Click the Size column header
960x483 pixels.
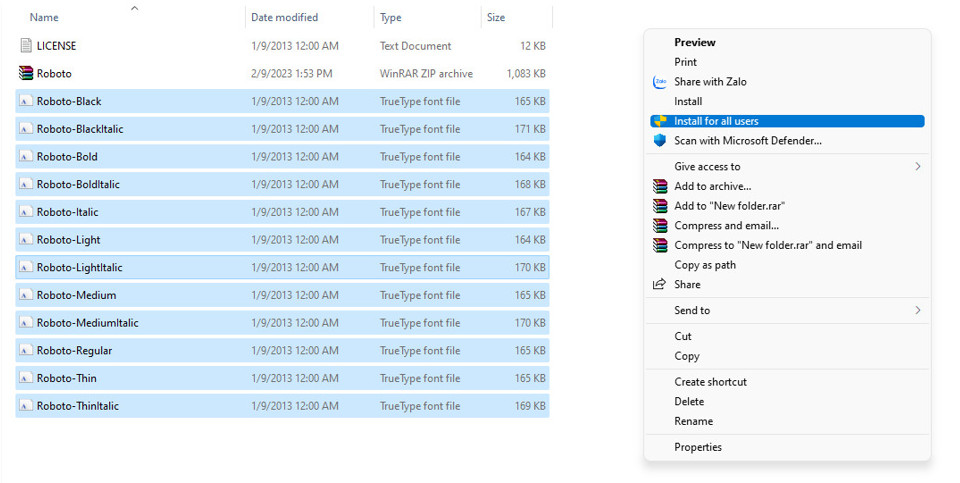(496, 18)
